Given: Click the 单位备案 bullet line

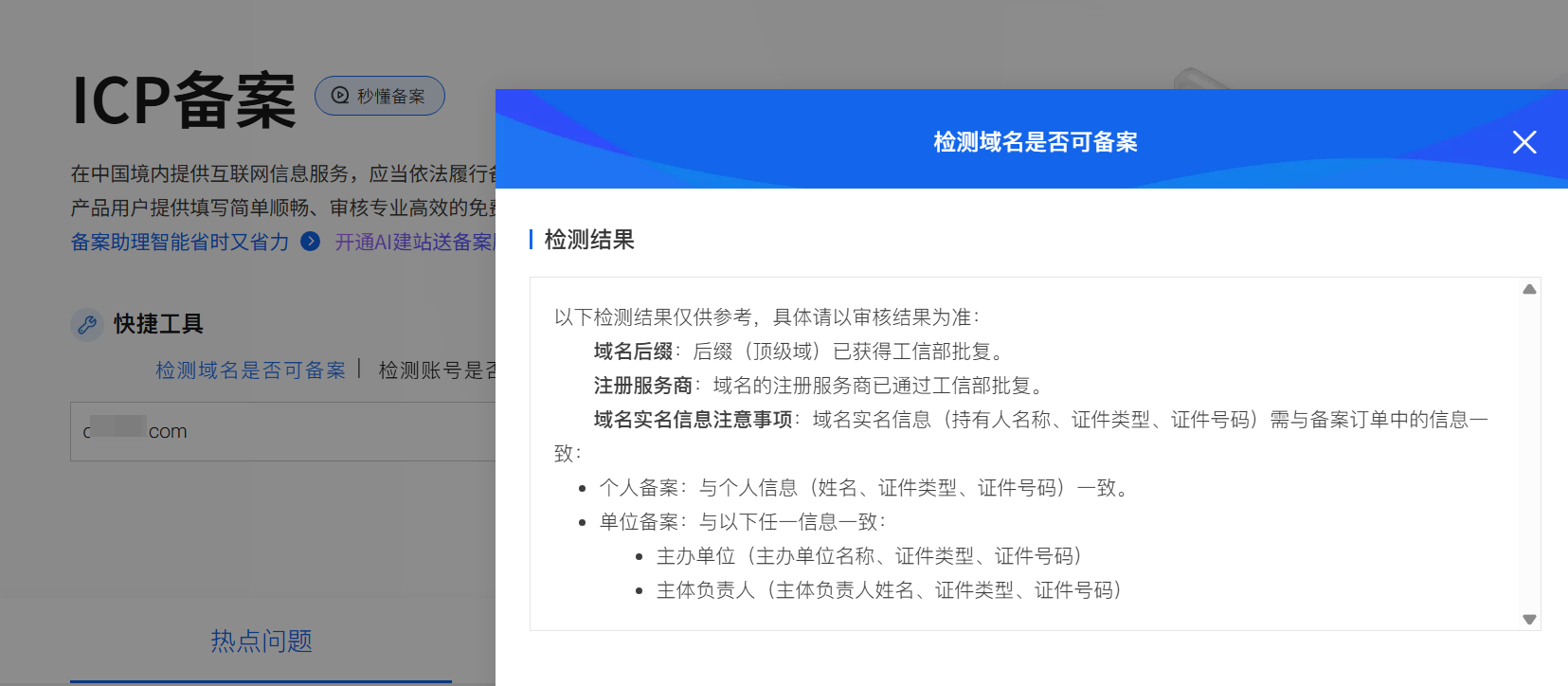Looking at the screenshot, I should click(x=743, y=522).
